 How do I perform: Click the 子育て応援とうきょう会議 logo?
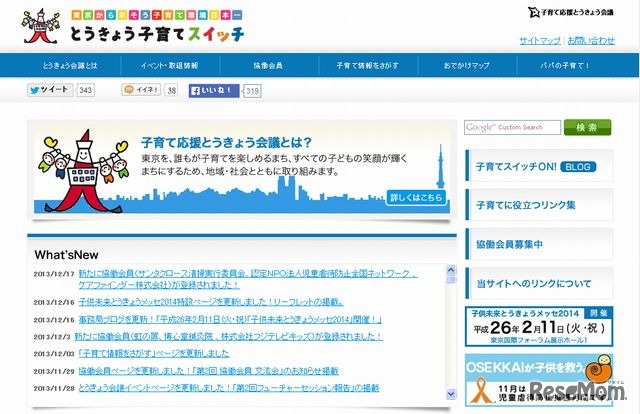[571, 12]
